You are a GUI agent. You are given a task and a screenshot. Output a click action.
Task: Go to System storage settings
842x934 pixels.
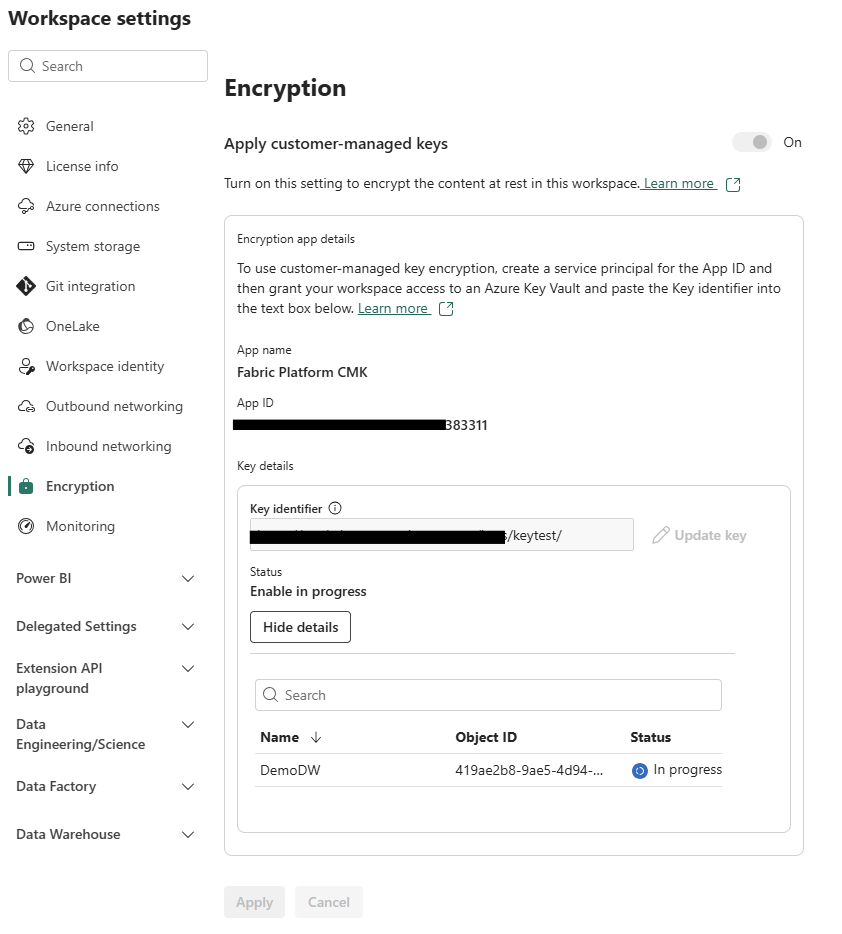click(x=92, y=246)
